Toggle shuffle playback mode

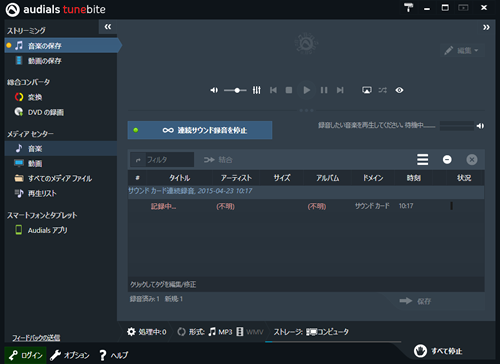[383, 90]
